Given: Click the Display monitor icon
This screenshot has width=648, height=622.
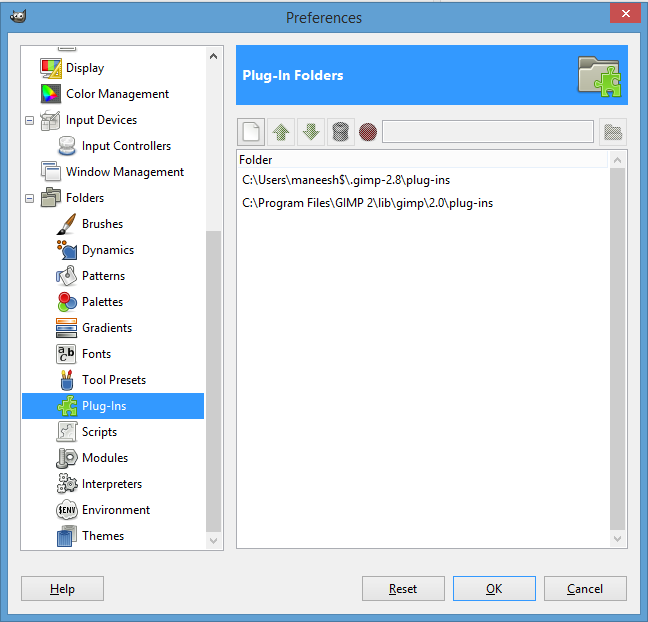Looking at the screenshot, I should coord(51,68).
